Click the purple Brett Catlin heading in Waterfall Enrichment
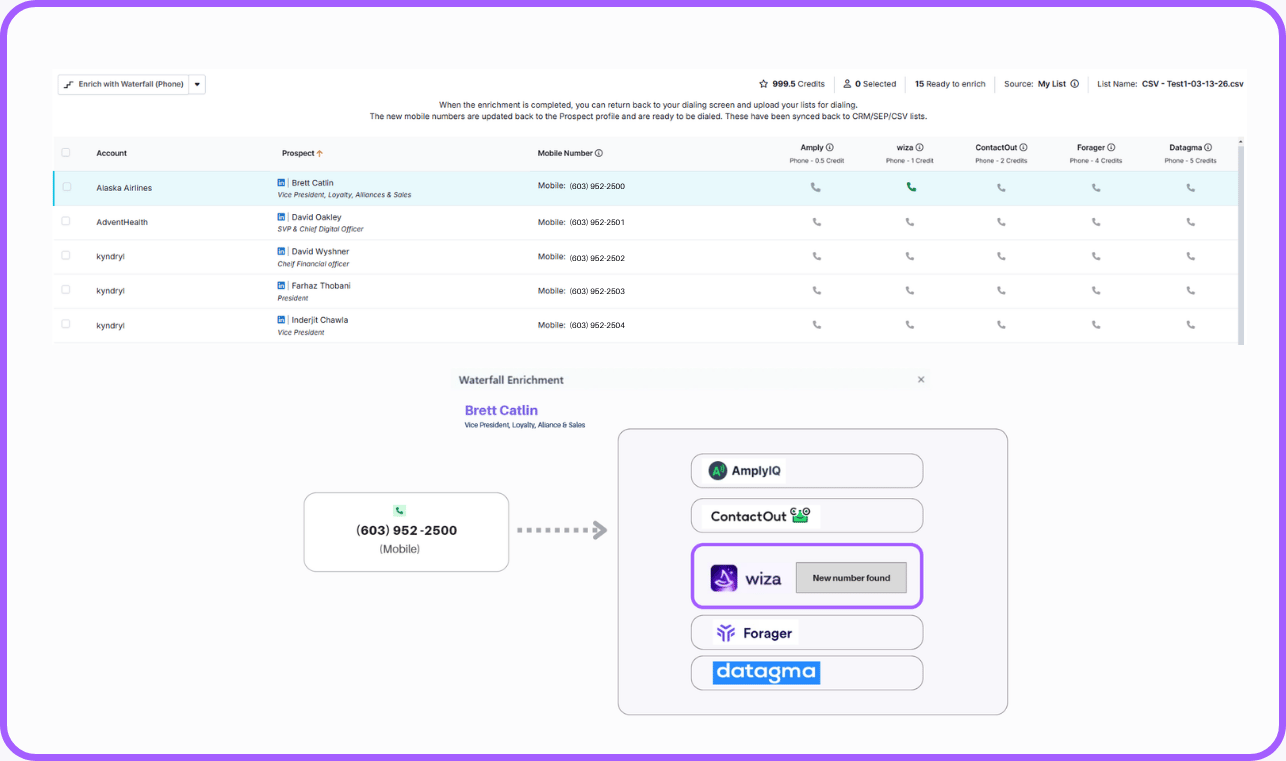The width and height of the screenshot is (1286, 761). (x=501, y=410)
